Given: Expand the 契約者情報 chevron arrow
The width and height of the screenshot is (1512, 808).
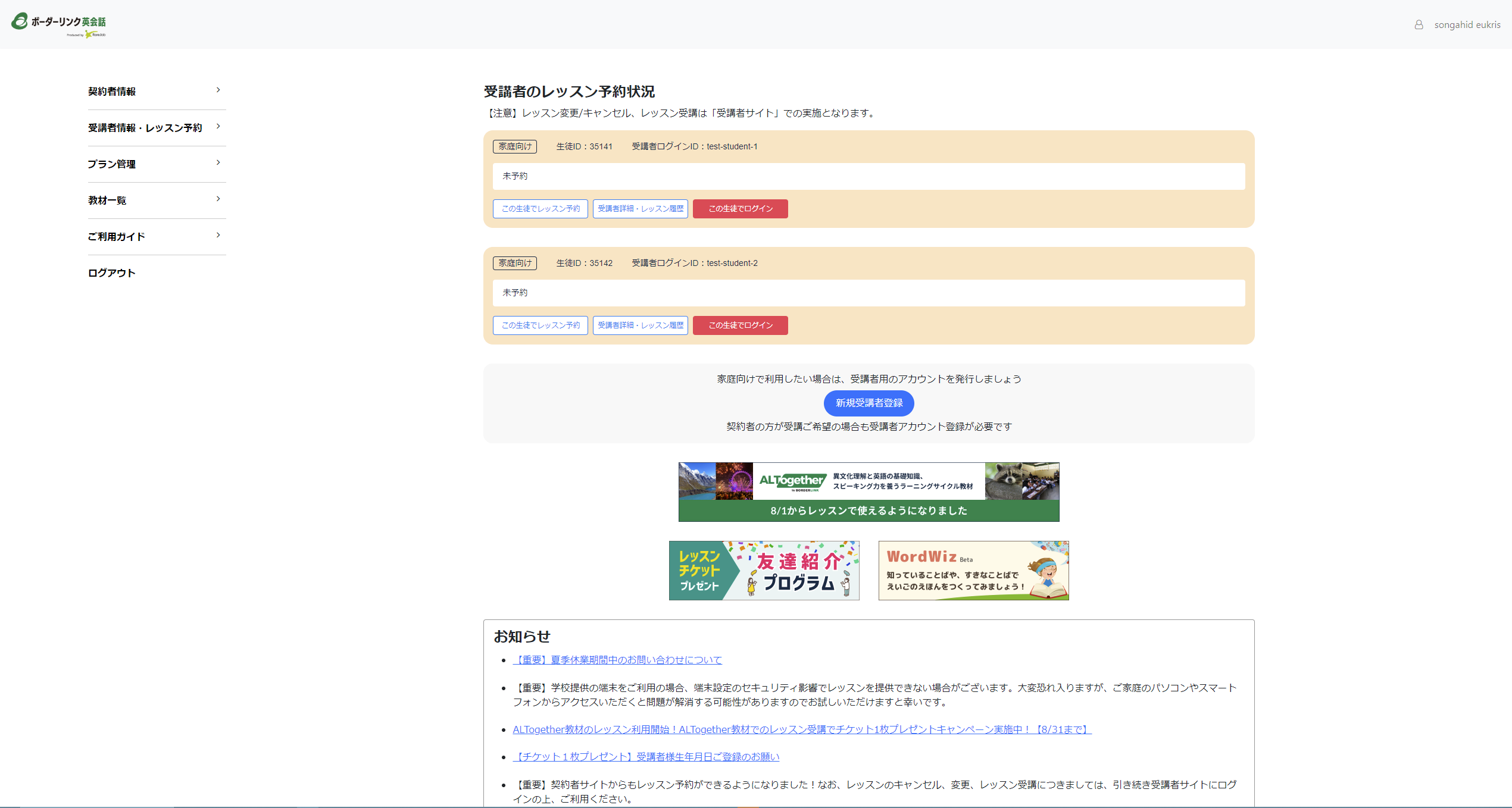Looking at the screenshot, I should [218, 90].
